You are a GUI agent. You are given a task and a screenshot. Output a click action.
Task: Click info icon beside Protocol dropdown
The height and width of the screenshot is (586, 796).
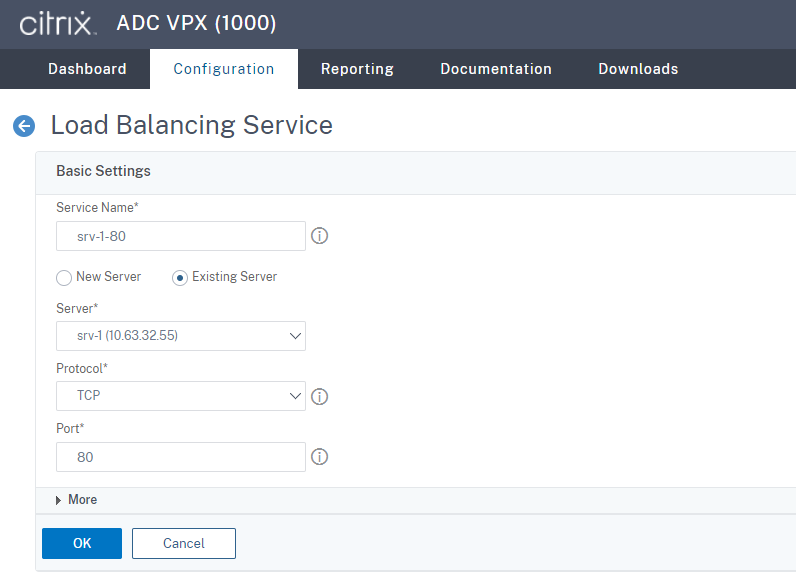(x=320, y=396)
